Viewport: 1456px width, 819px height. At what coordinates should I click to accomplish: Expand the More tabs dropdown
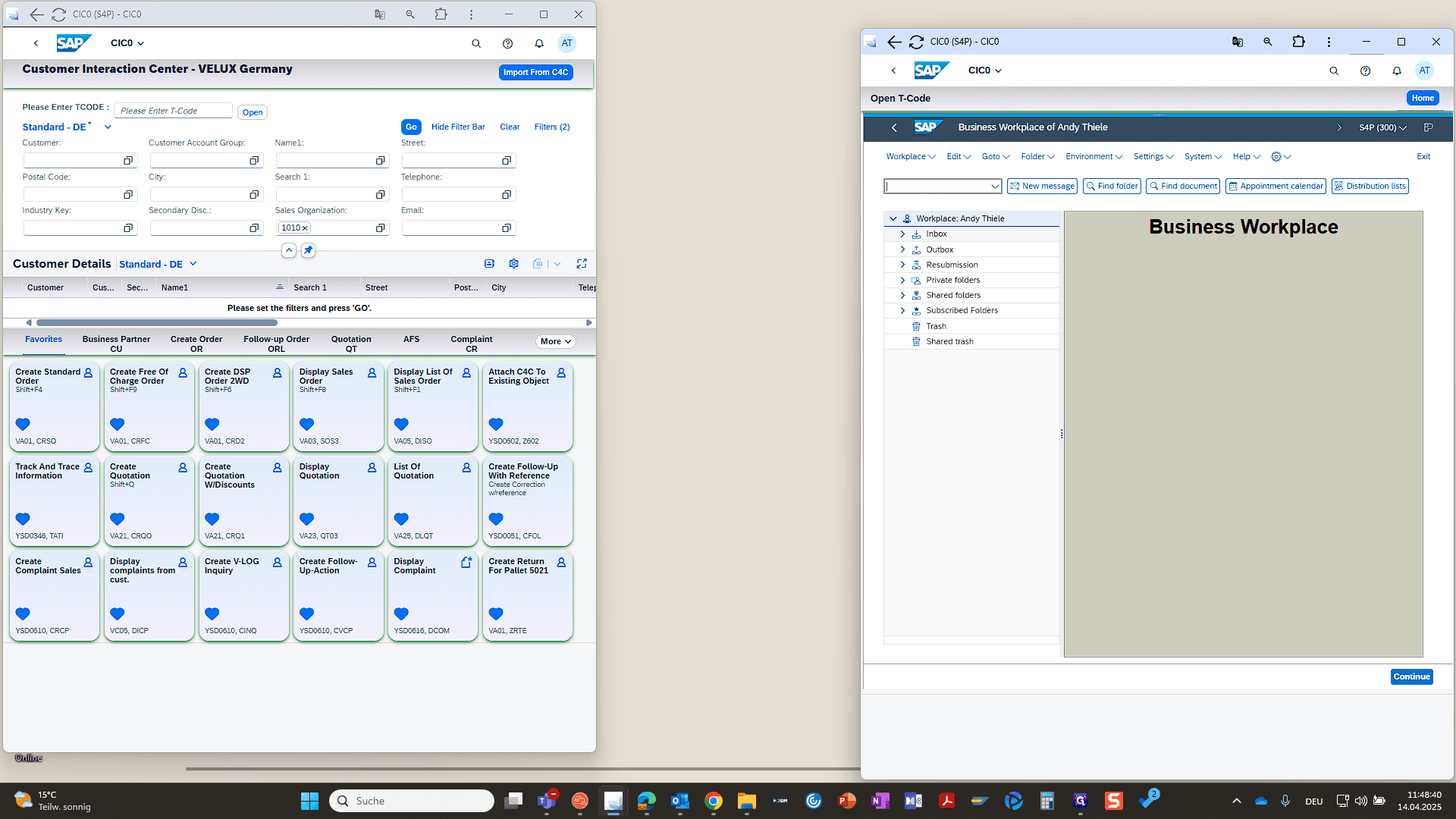[x=556, y=342]
